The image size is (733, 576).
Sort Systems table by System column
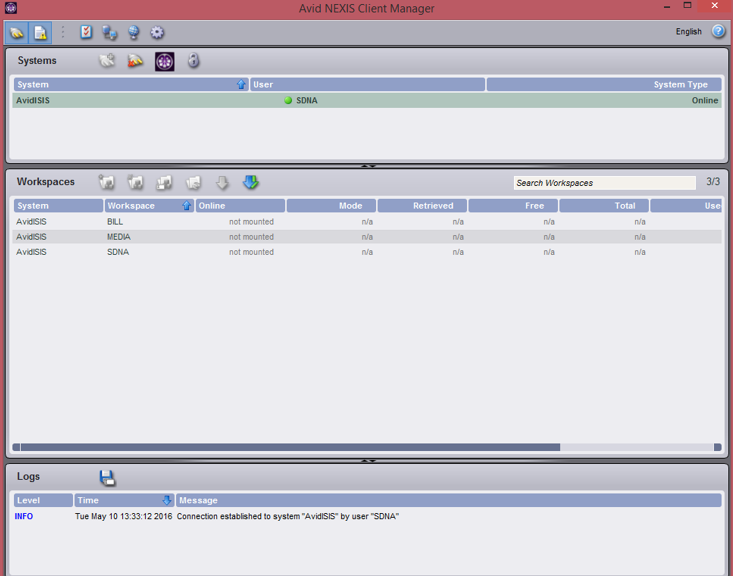point(131,85)
